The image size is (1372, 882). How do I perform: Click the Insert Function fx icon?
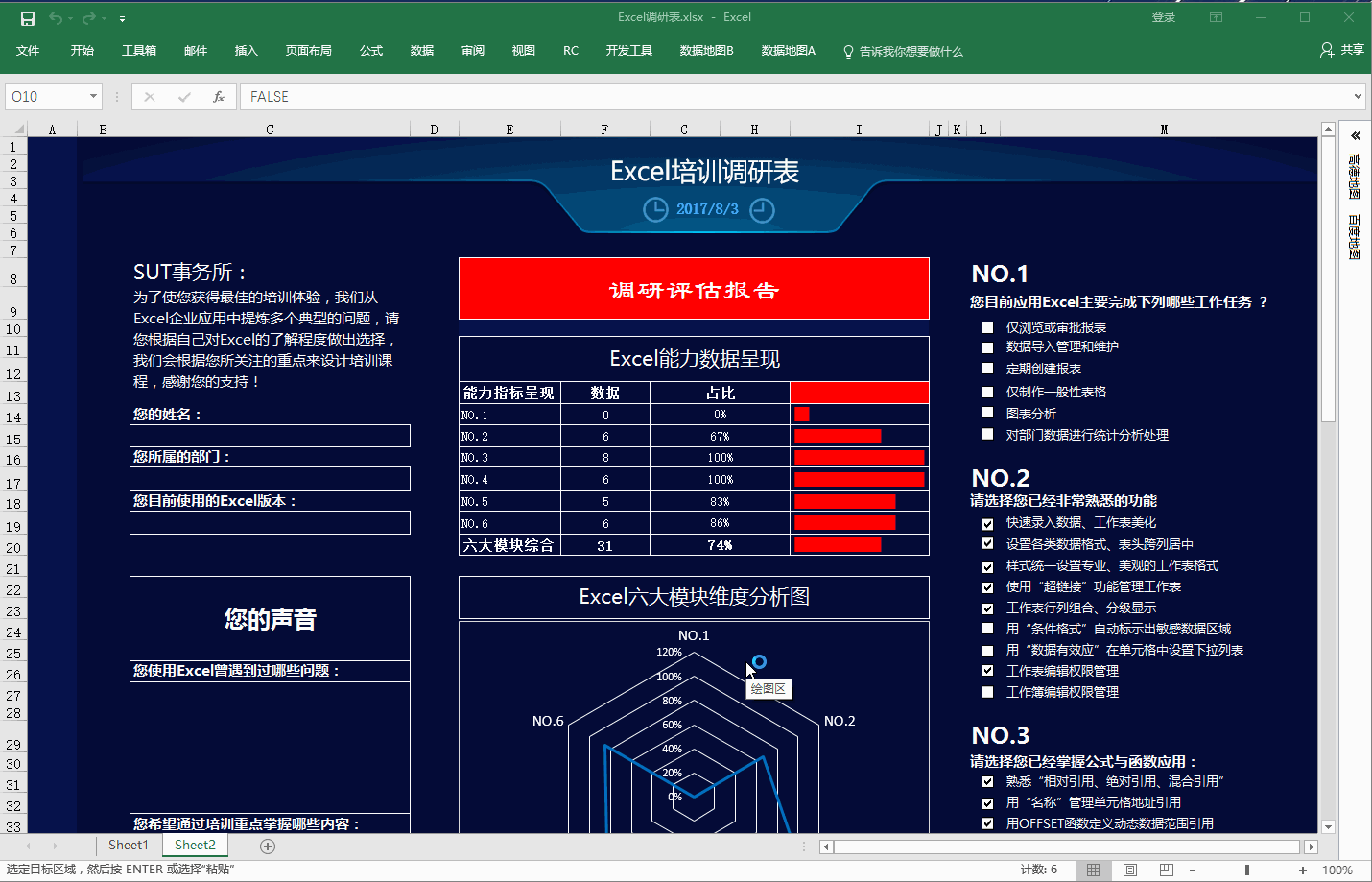pos(218,97)
